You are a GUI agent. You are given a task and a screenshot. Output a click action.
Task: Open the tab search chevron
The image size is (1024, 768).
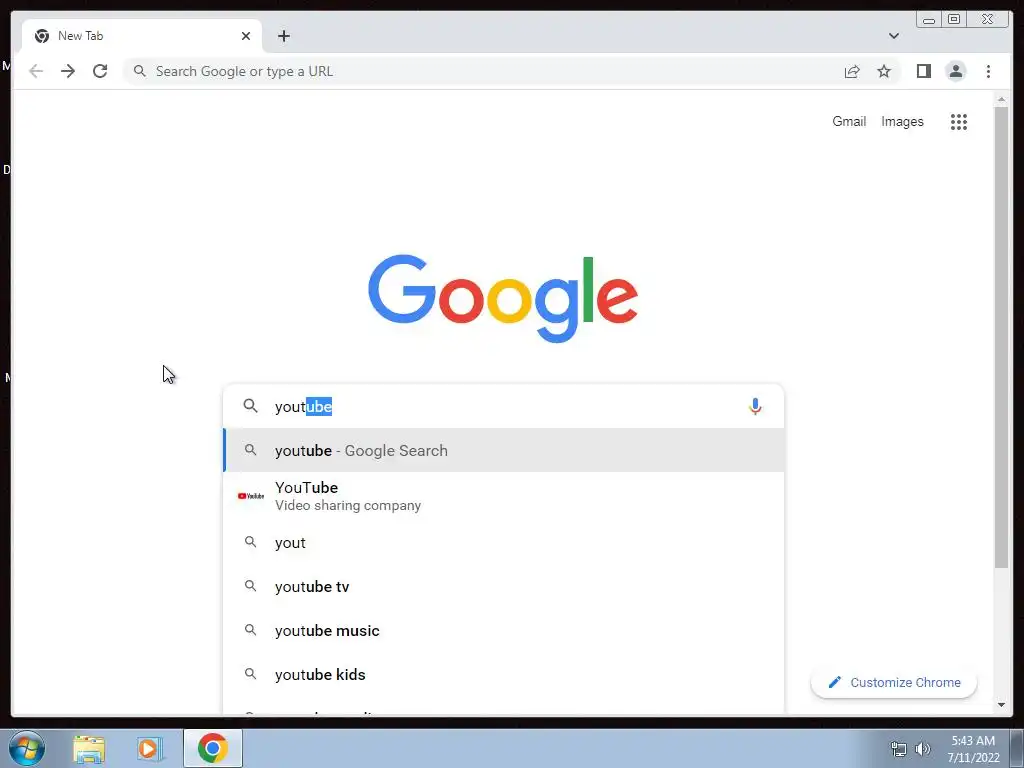coord(893,36)
